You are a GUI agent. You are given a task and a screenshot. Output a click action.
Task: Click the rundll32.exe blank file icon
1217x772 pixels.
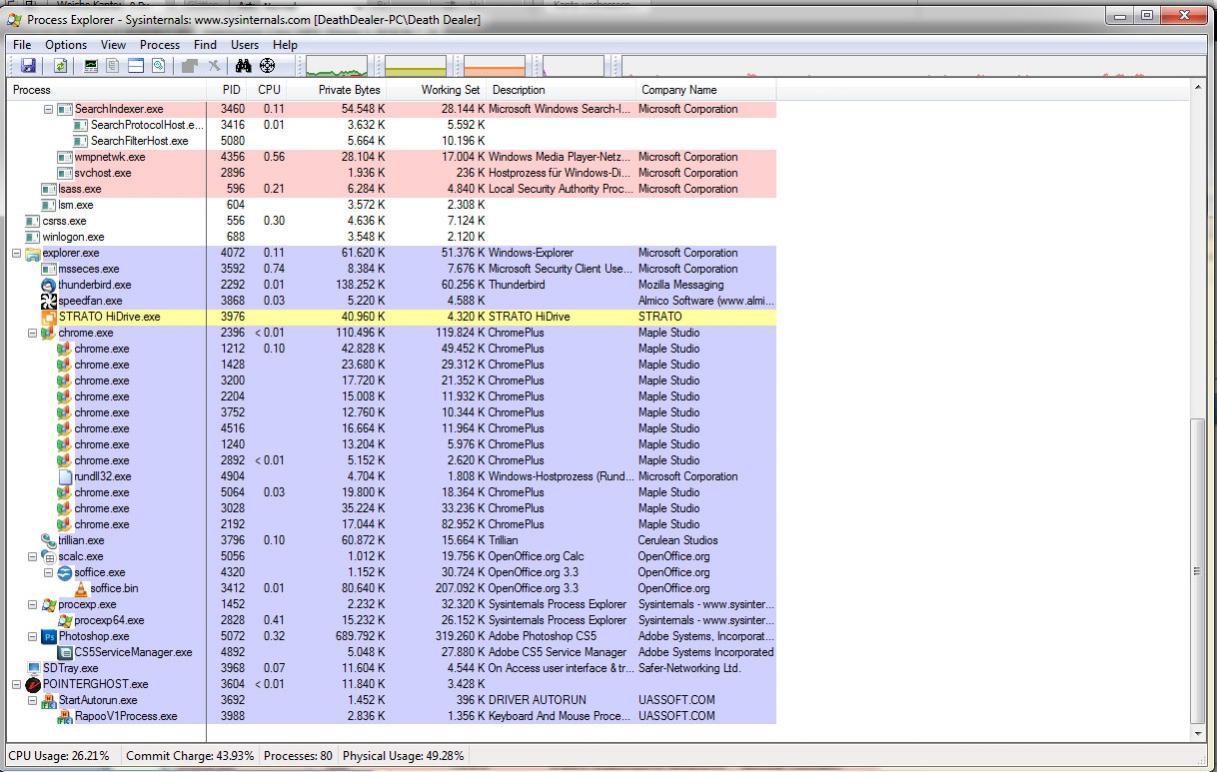pyautogui.click(x=65, y=477)
